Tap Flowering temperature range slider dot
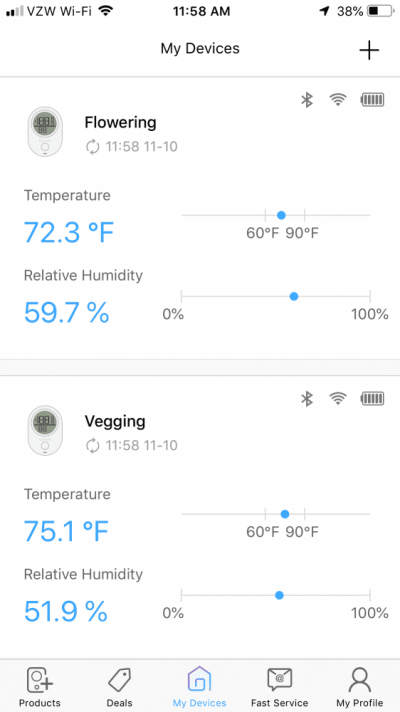Screen dimensions: 400x712 281,215
